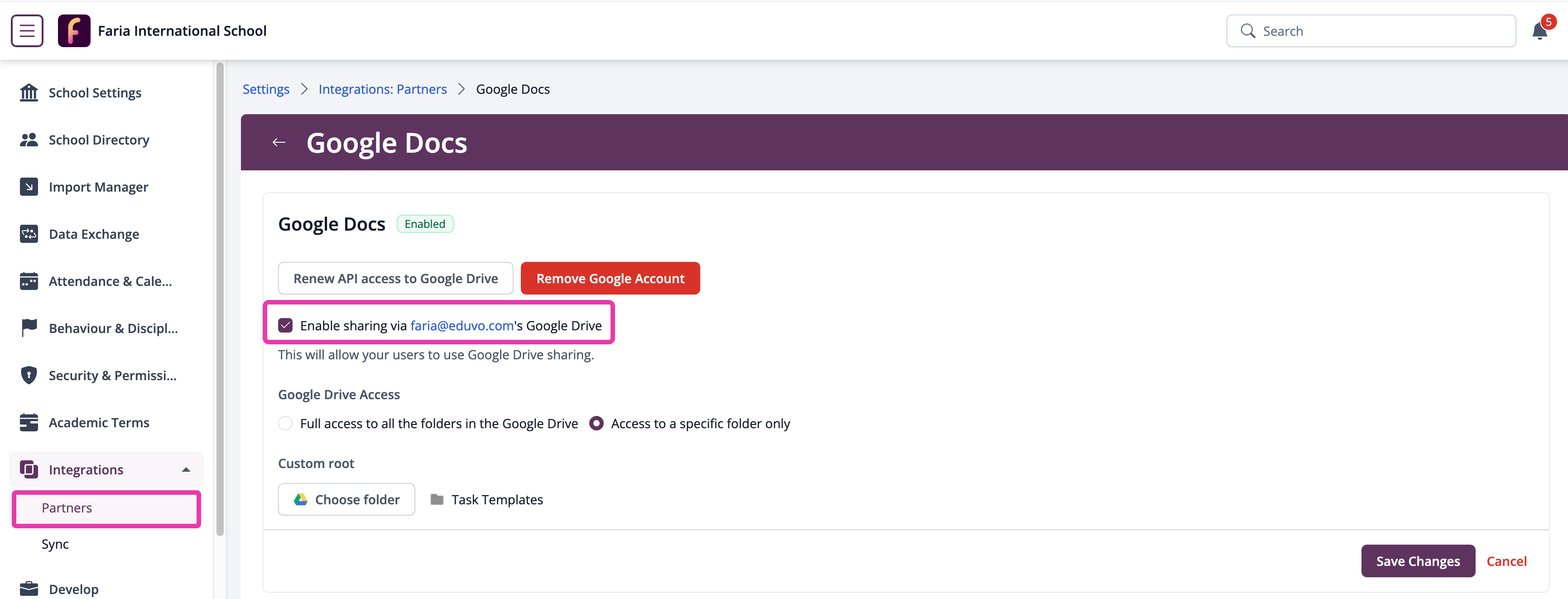This screenshot has height=599, width=1568.
Task: Click the Remove Google Account button
Action: 610,278
